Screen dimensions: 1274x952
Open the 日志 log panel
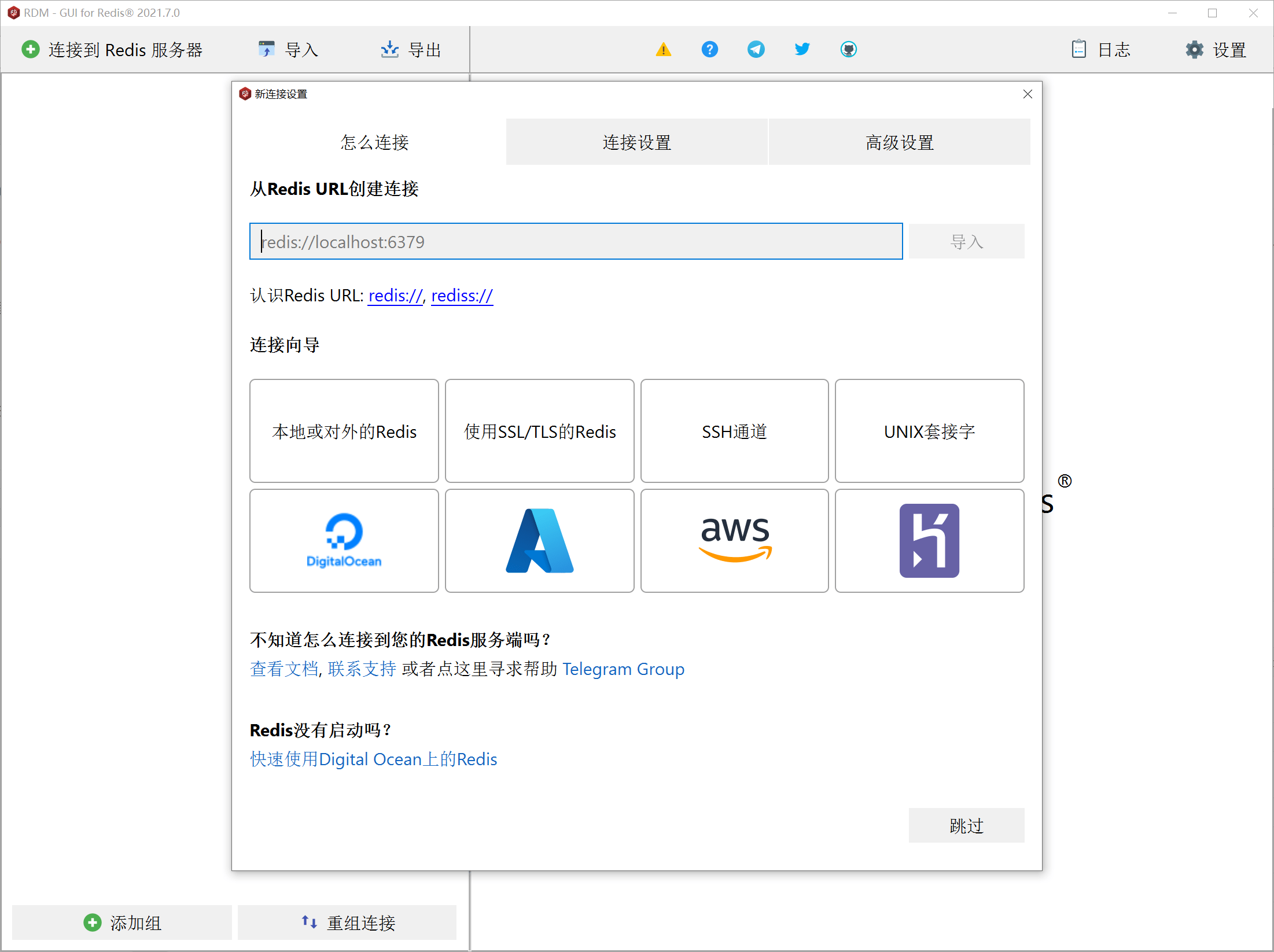click(1100, 49)
